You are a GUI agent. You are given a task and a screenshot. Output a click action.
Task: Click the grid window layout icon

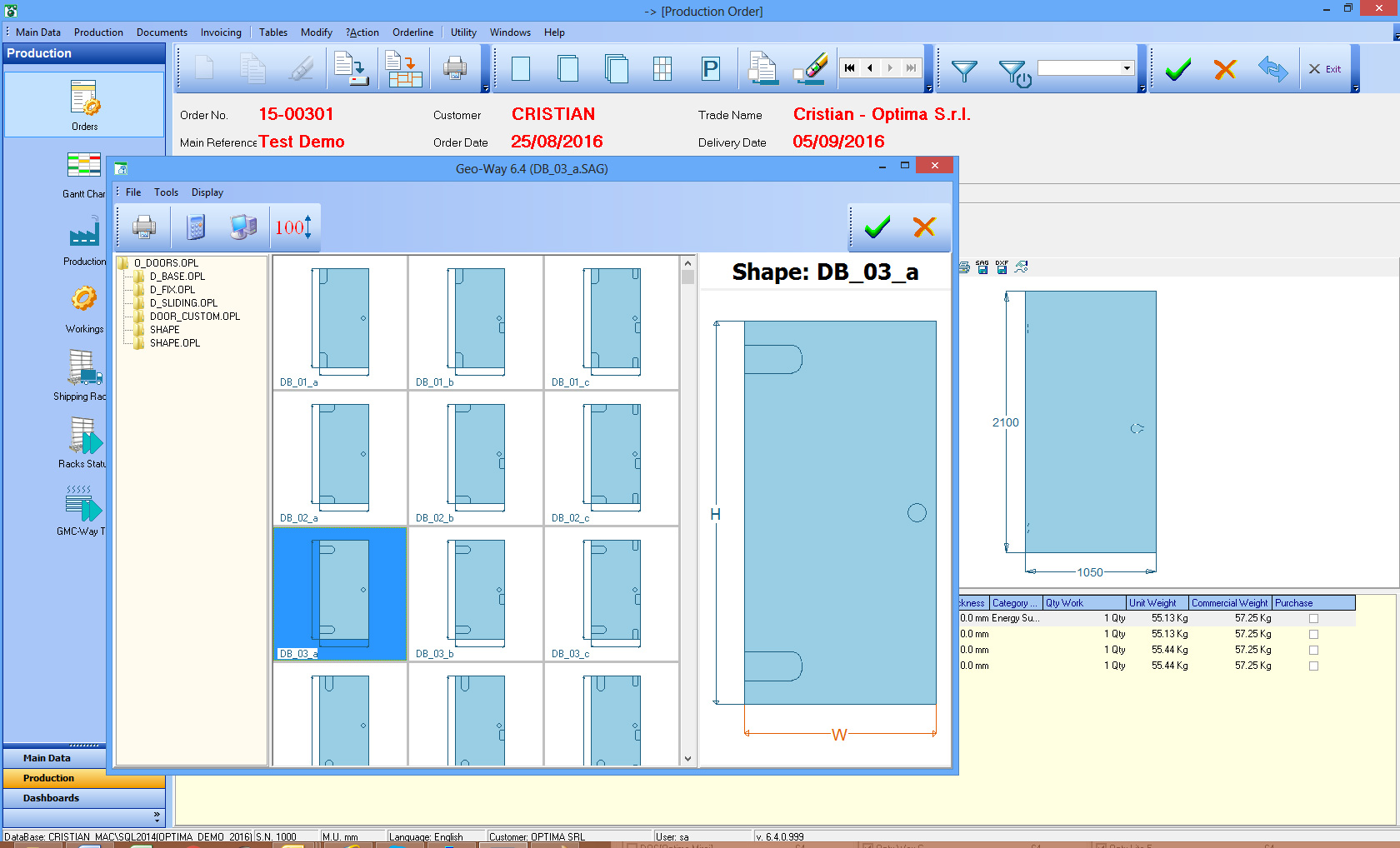(662, 68)
